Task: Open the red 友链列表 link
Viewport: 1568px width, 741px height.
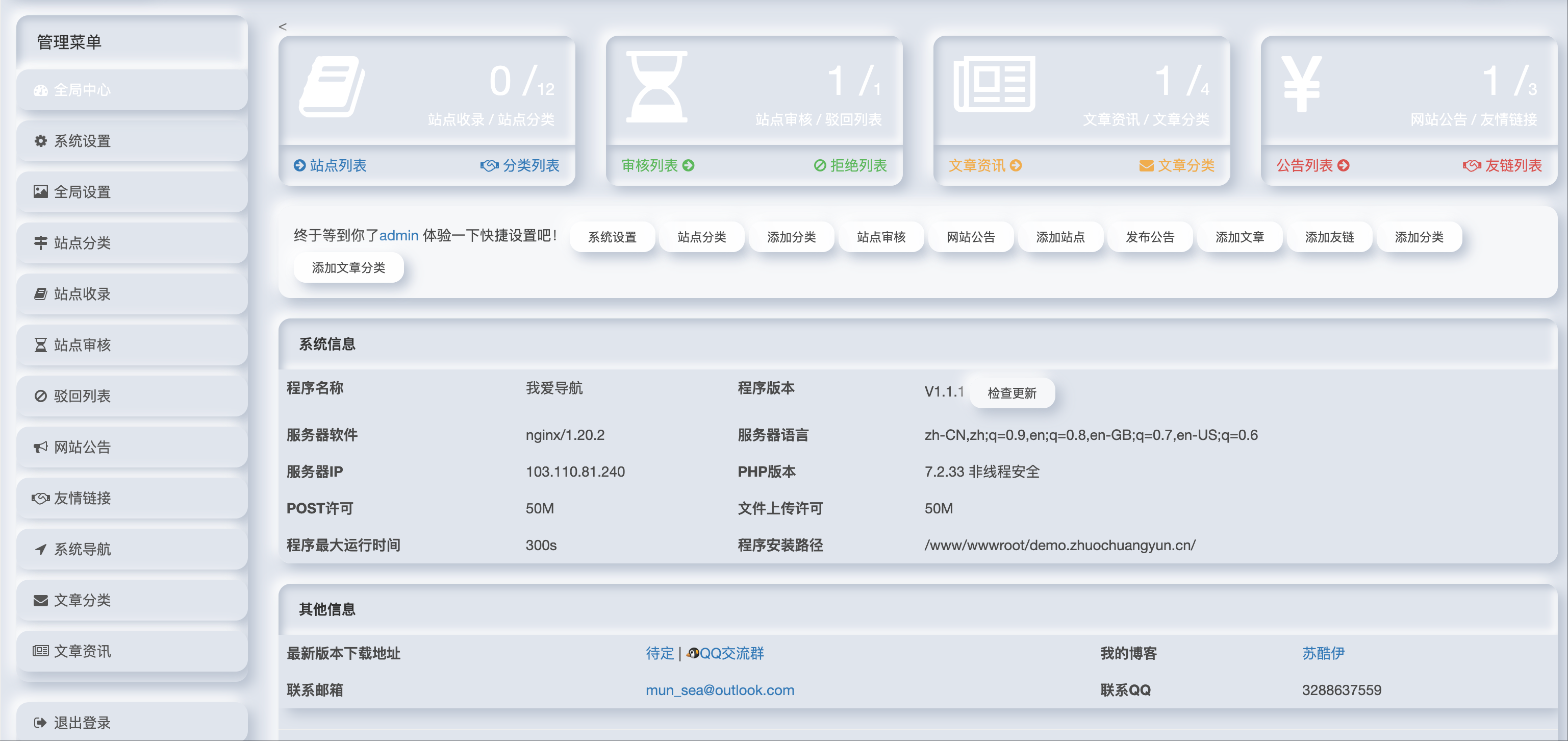Action: (1502, 166)
